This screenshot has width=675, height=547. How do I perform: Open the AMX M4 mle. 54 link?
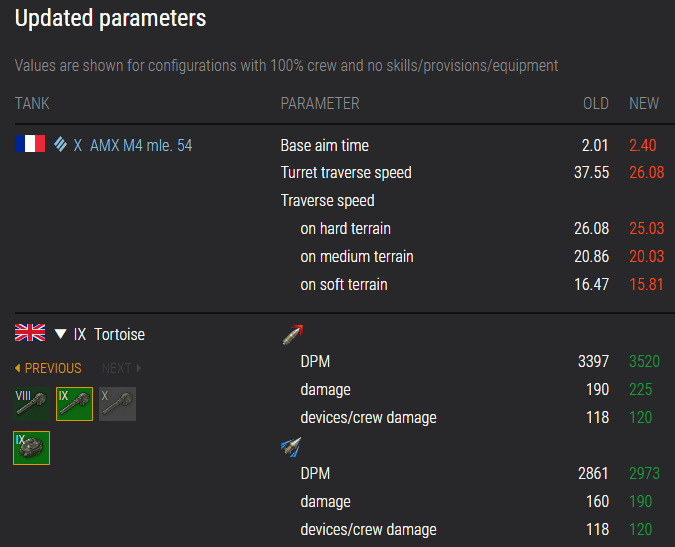141,145
